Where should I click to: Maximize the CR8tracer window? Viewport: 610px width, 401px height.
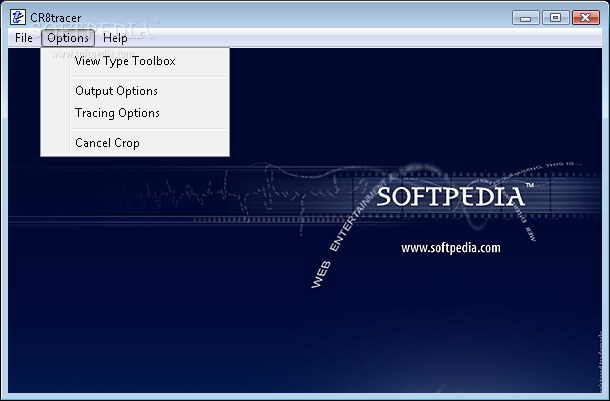click(x=556, y=18)
